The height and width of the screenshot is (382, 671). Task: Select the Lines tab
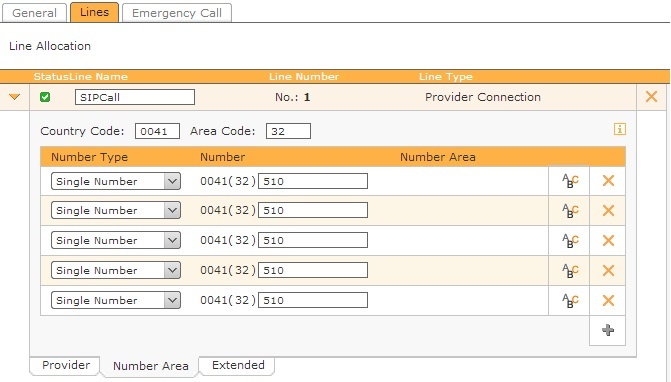point(94,12)
